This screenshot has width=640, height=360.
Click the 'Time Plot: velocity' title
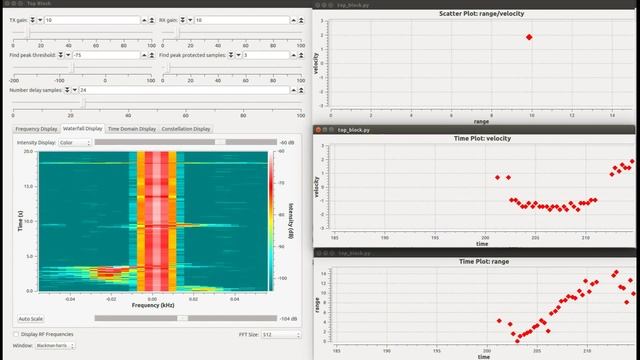(x=482, y=138)
